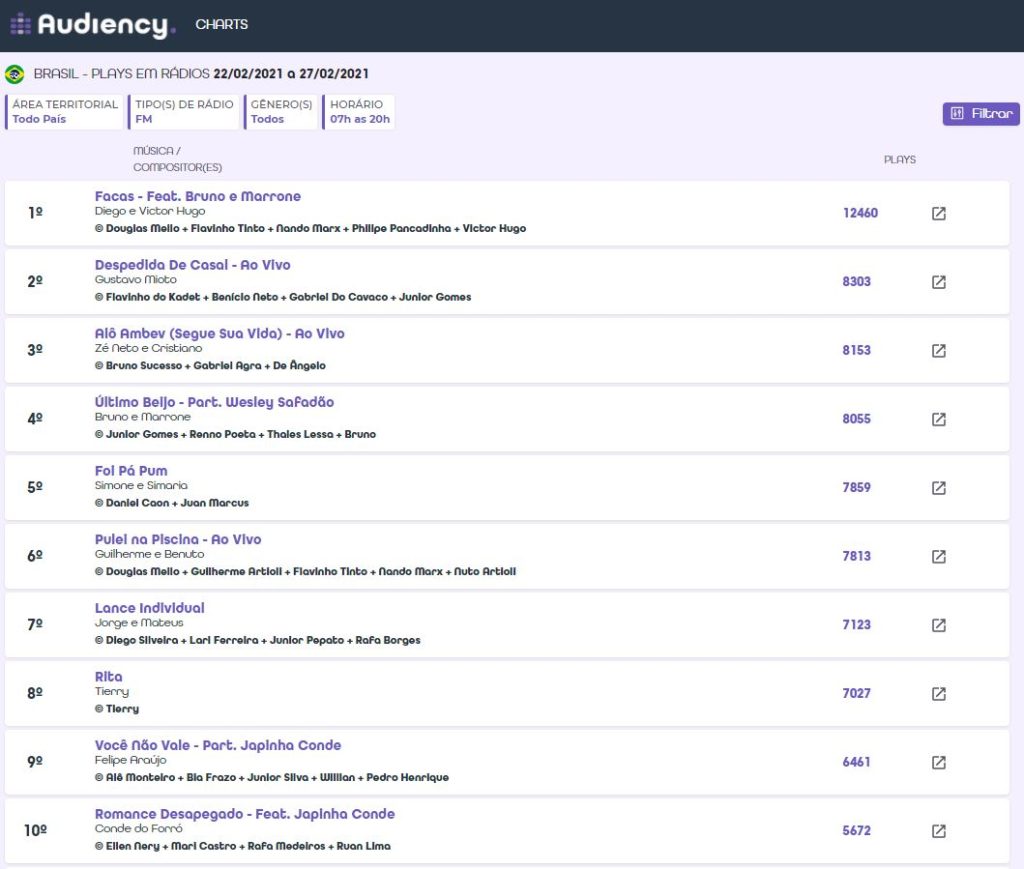1024x869 pixels.
Task: Open song Alô Ambev (Segue Sua Vida)
Action: tap(219, 334)
